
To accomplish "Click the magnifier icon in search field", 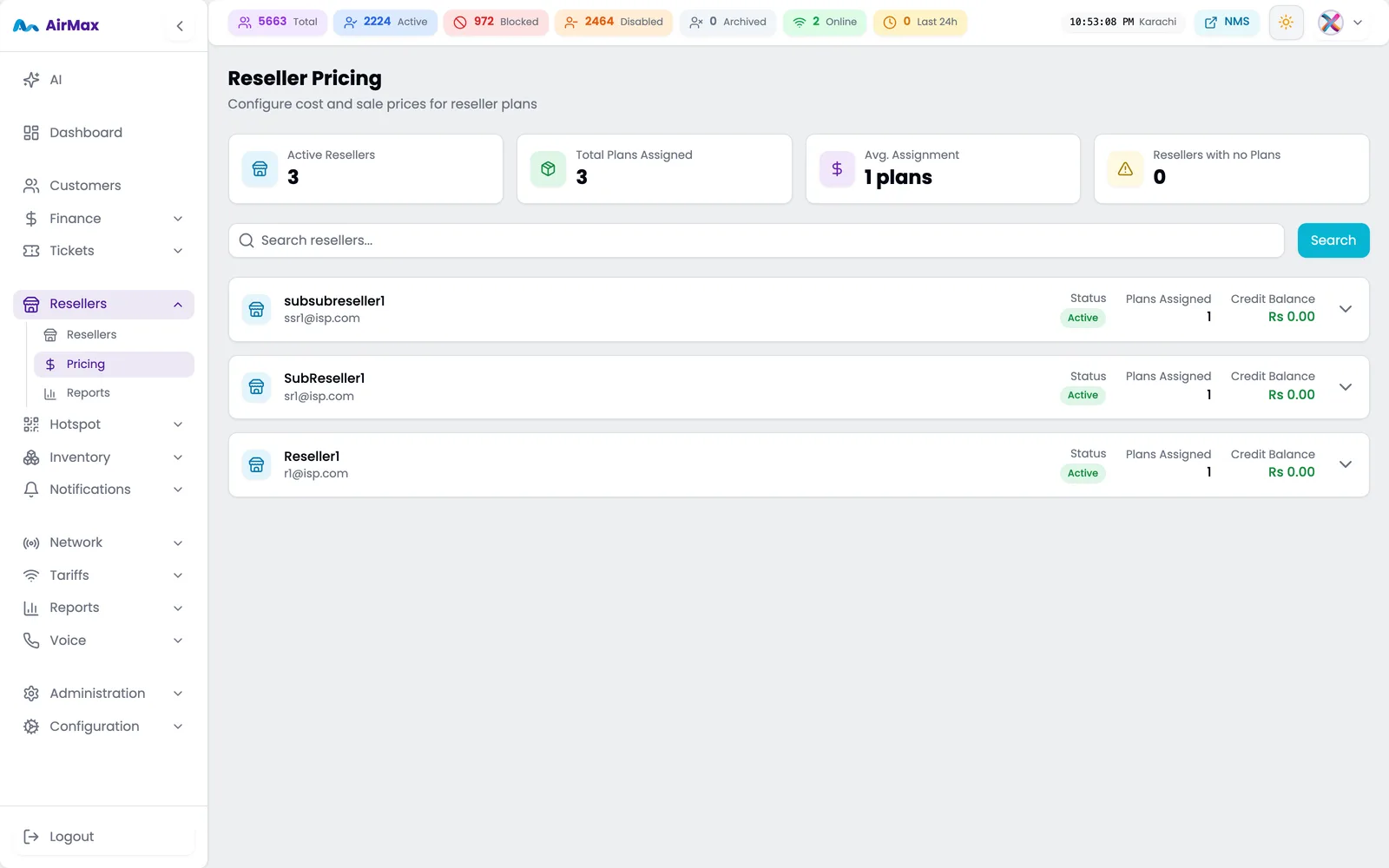I will point(247,240).
